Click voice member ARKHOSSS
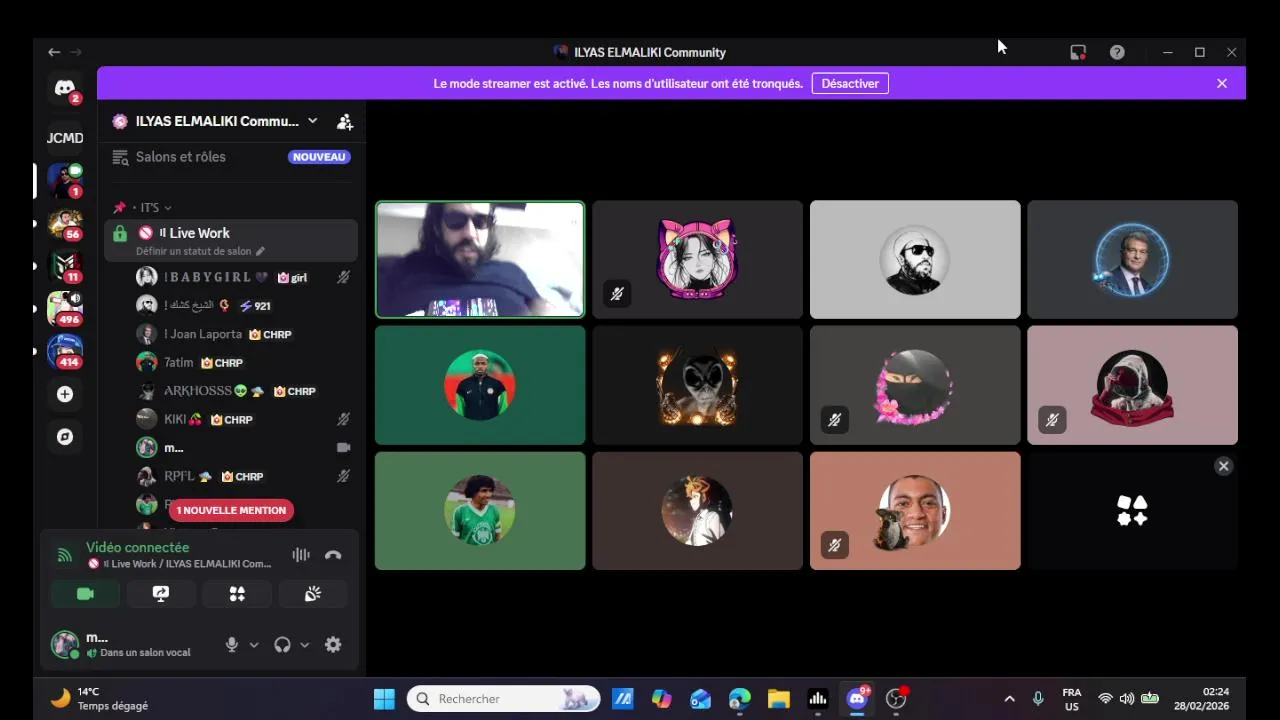 click(245, 391)
